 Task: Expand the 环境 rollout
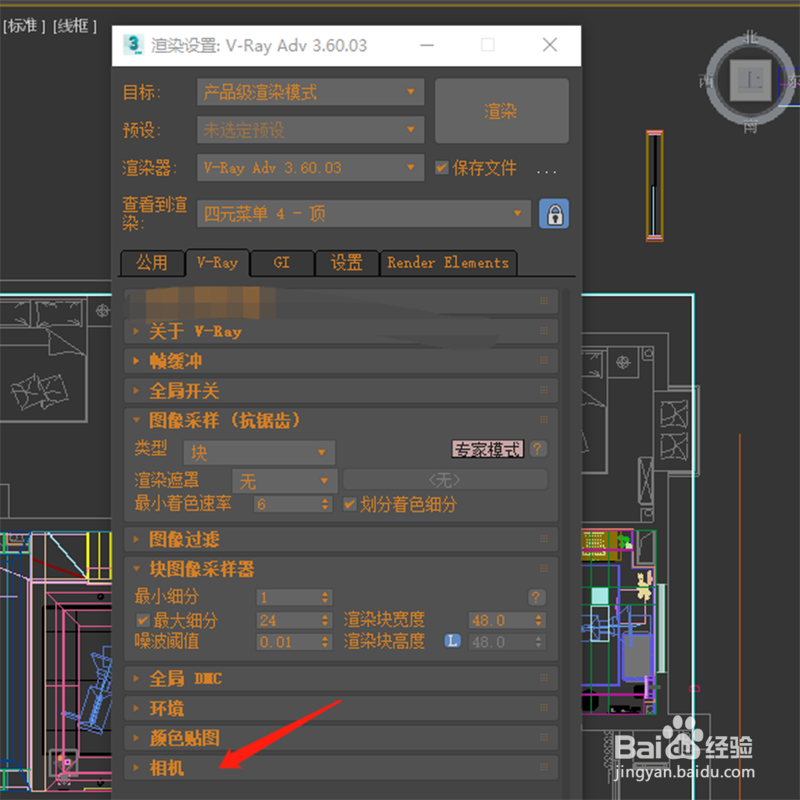(341, 708)
